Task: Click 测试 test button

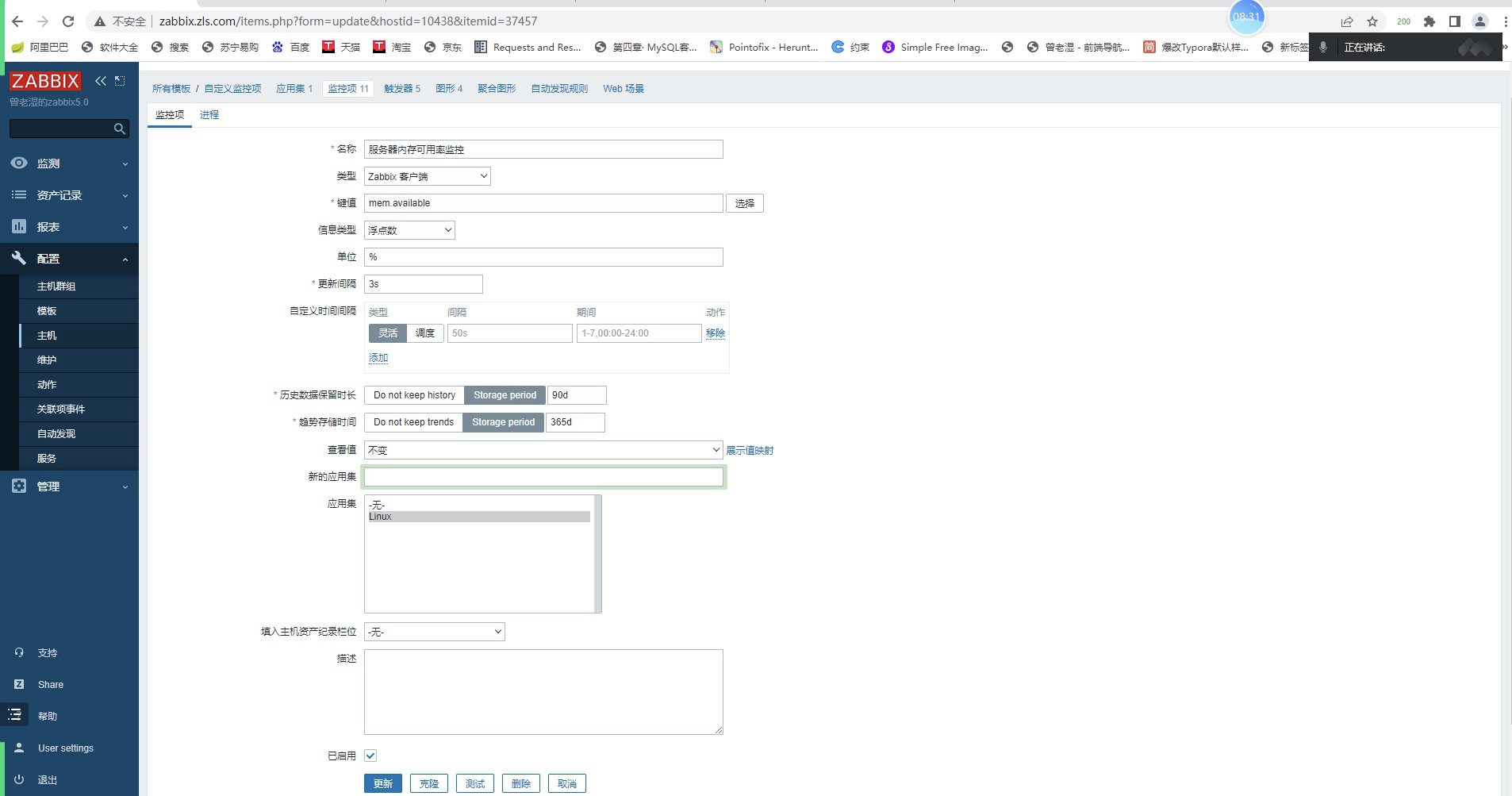Action: [x=475, y=783]
